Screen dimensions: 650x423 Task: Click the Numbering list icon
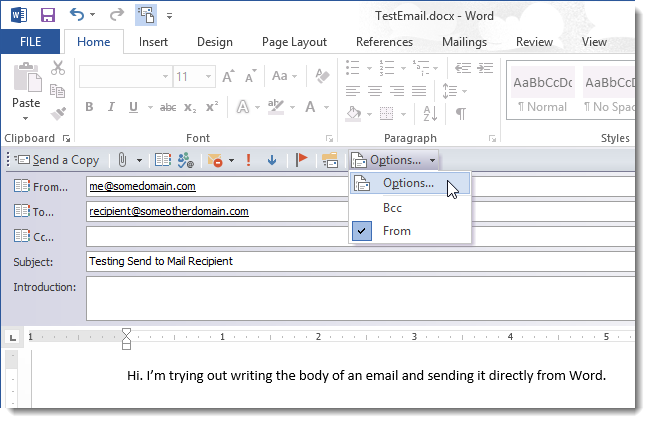[x=386, y=68]
